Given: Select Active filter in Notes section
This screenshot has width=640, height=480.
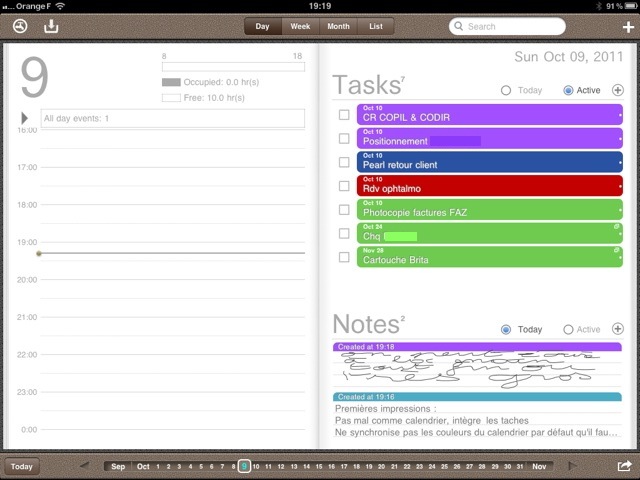Looking at the screenshot, I should 569,330.
